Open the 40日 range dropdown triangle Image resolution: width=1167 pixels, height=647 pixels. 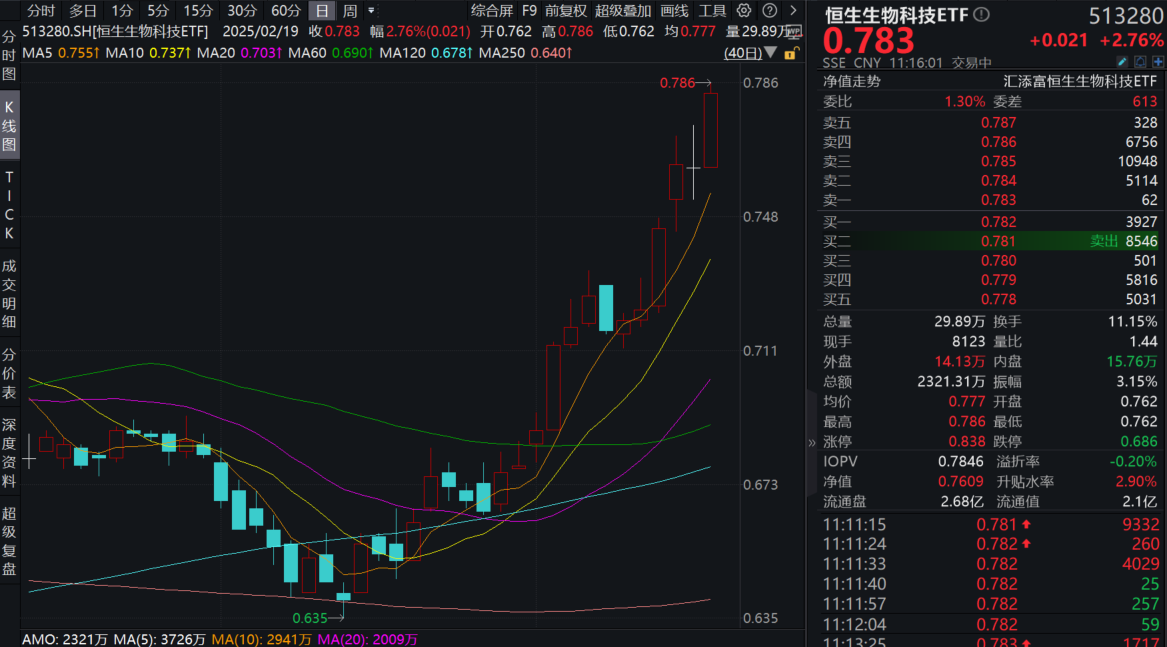tap(770, 52)
